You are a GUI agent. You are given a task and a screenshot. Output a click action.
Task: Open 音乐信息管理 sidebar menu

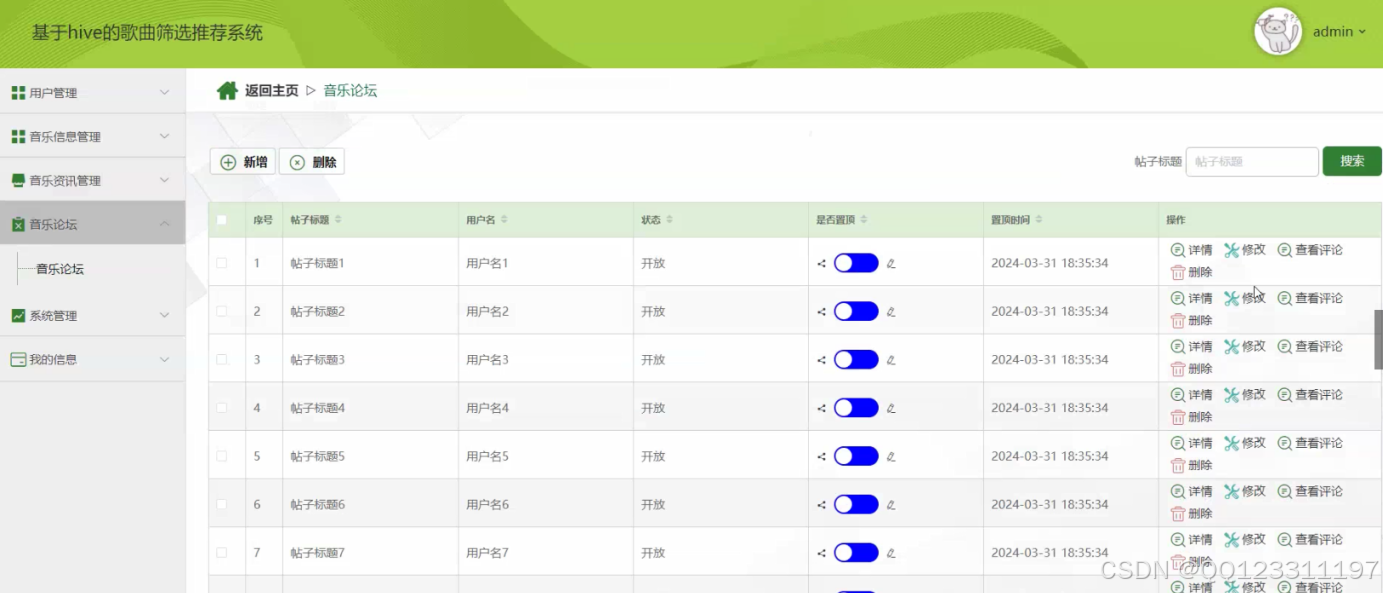[x=93, y=136]
